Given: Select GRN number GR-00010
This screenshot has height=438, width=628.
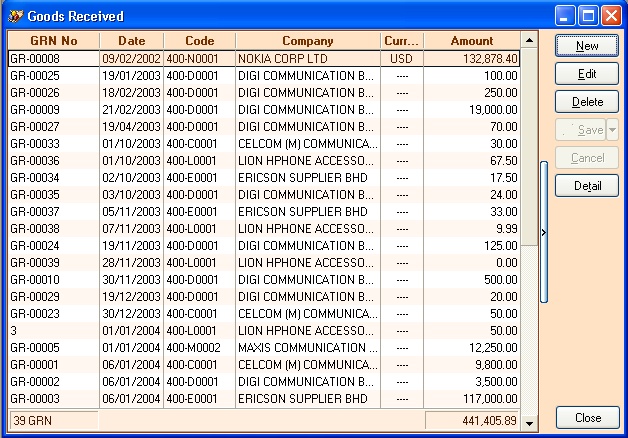Looking at the screenshot, I should [x=35, y=280].
